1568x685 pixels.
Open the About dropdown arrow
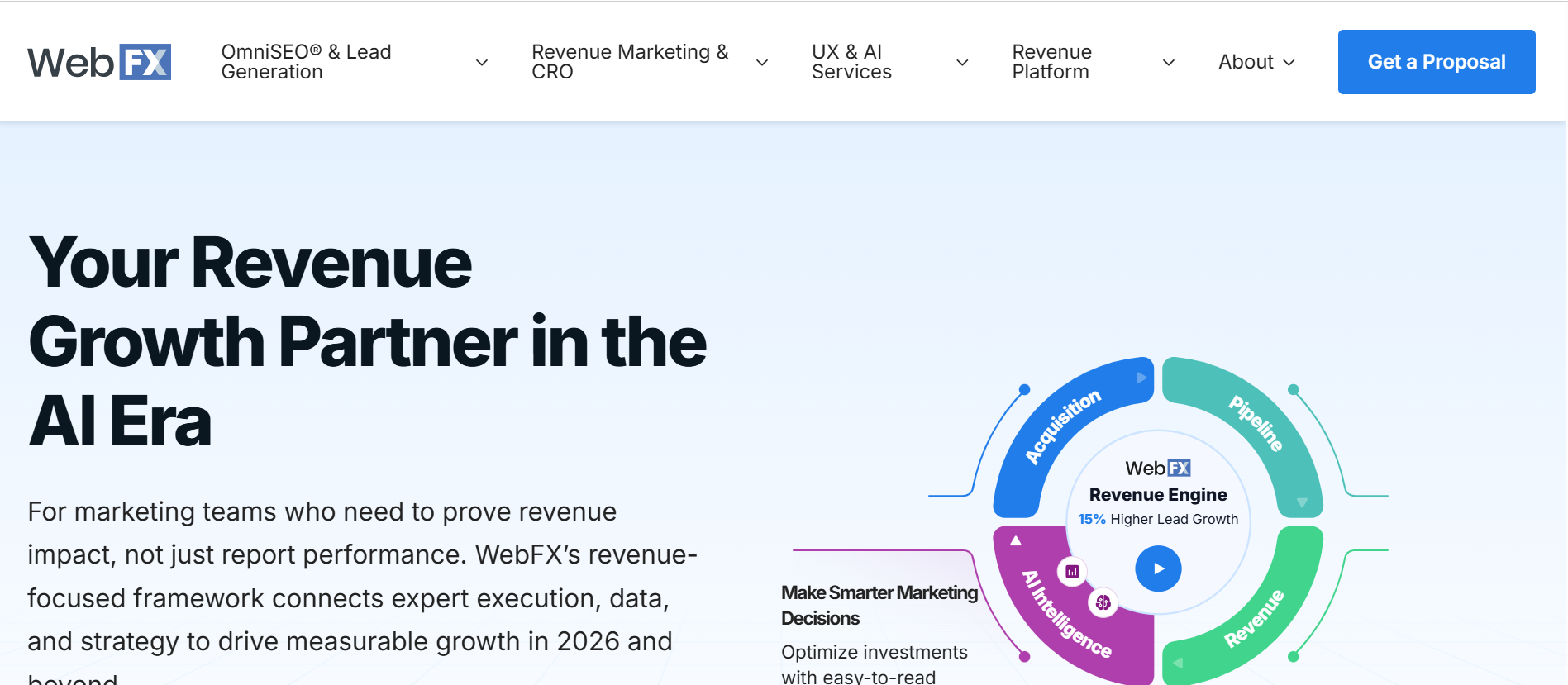click(x=1289, y=63)
